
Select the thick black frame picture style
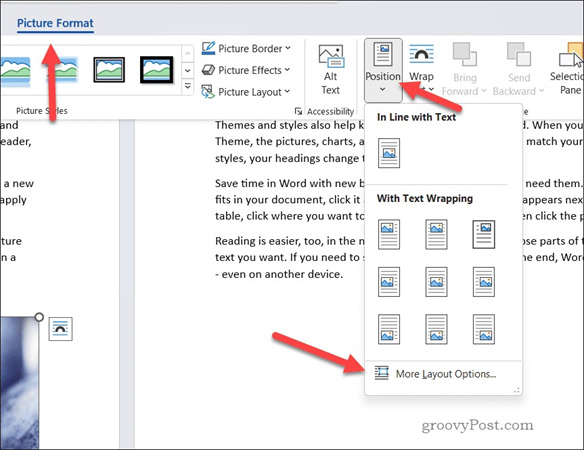point(156,70)
